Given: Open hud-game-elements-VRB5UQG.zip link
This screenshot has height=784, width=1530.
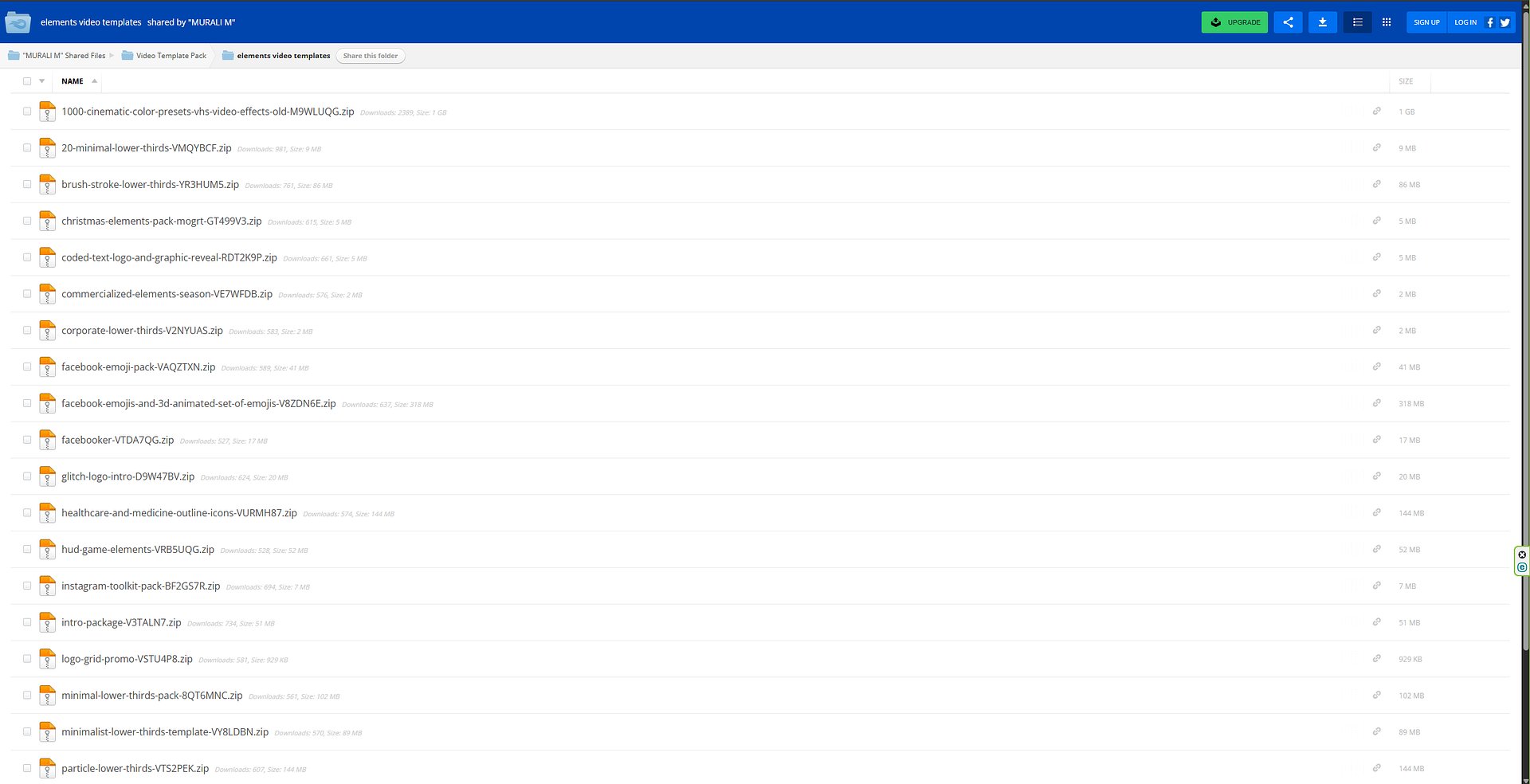Looking at the screenshot, I should coord(138,550).
